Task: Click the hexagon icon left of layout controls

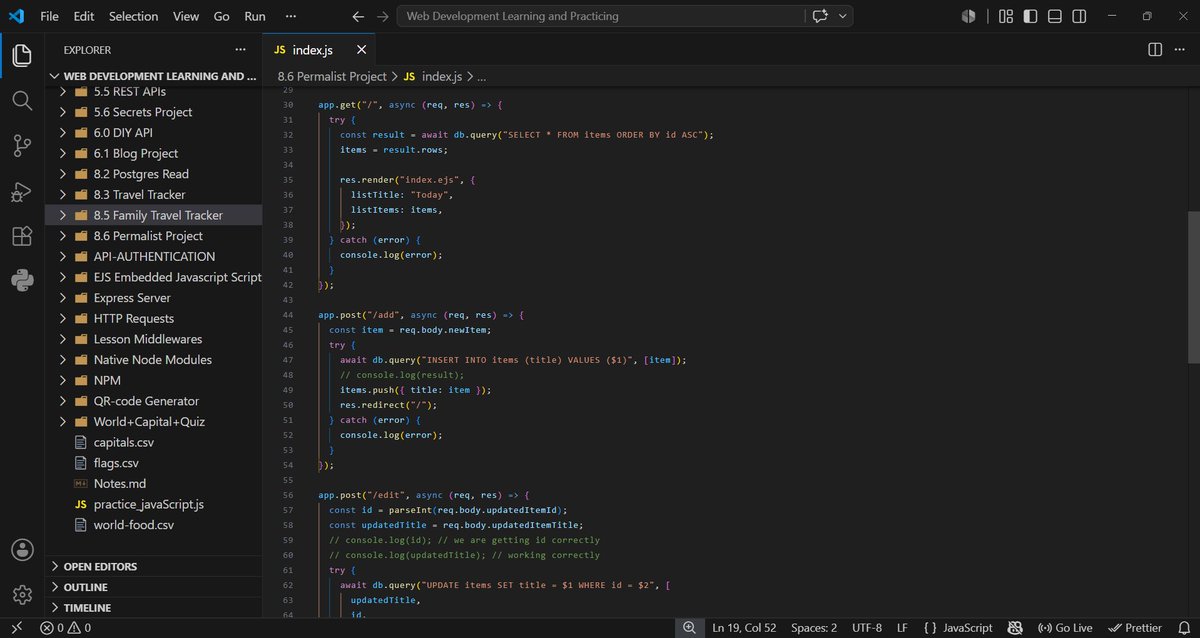Action: point(968,16)
